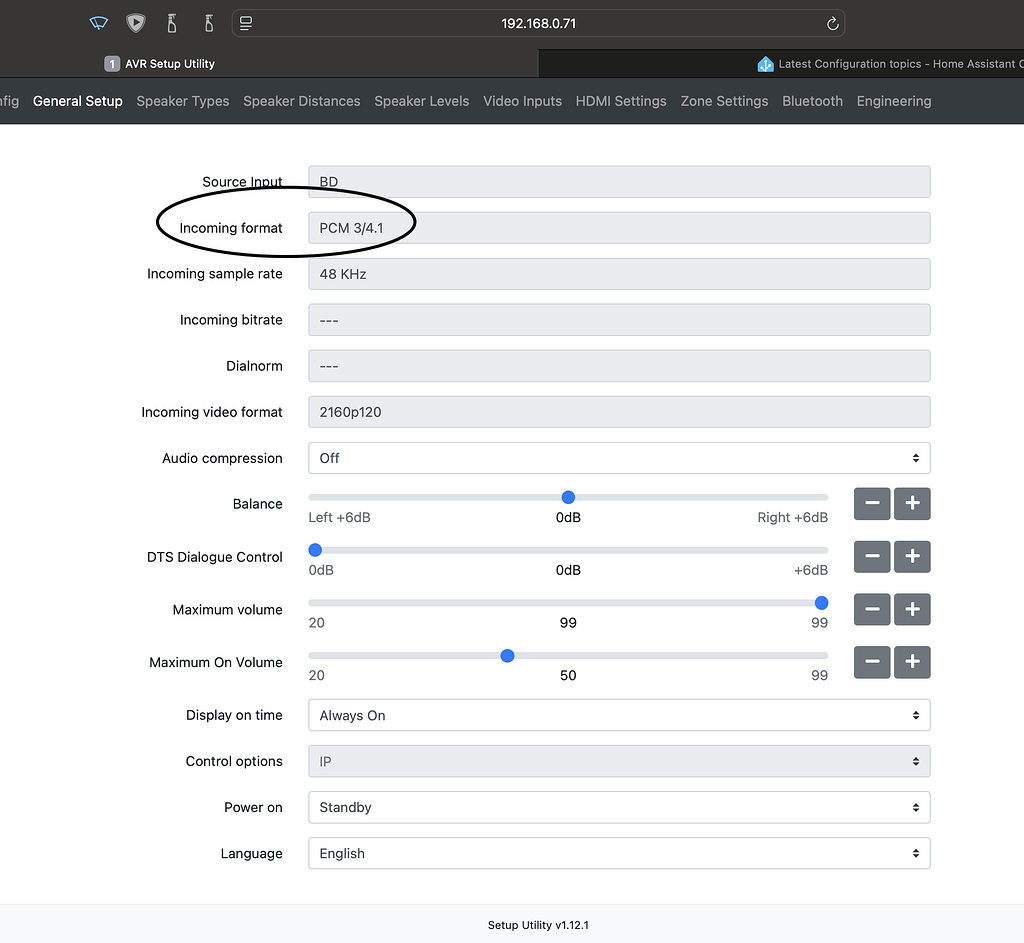This screenshot has width=1024, height=943.
Task: Click the shield with play button extension icon
Action: (135, 22)
